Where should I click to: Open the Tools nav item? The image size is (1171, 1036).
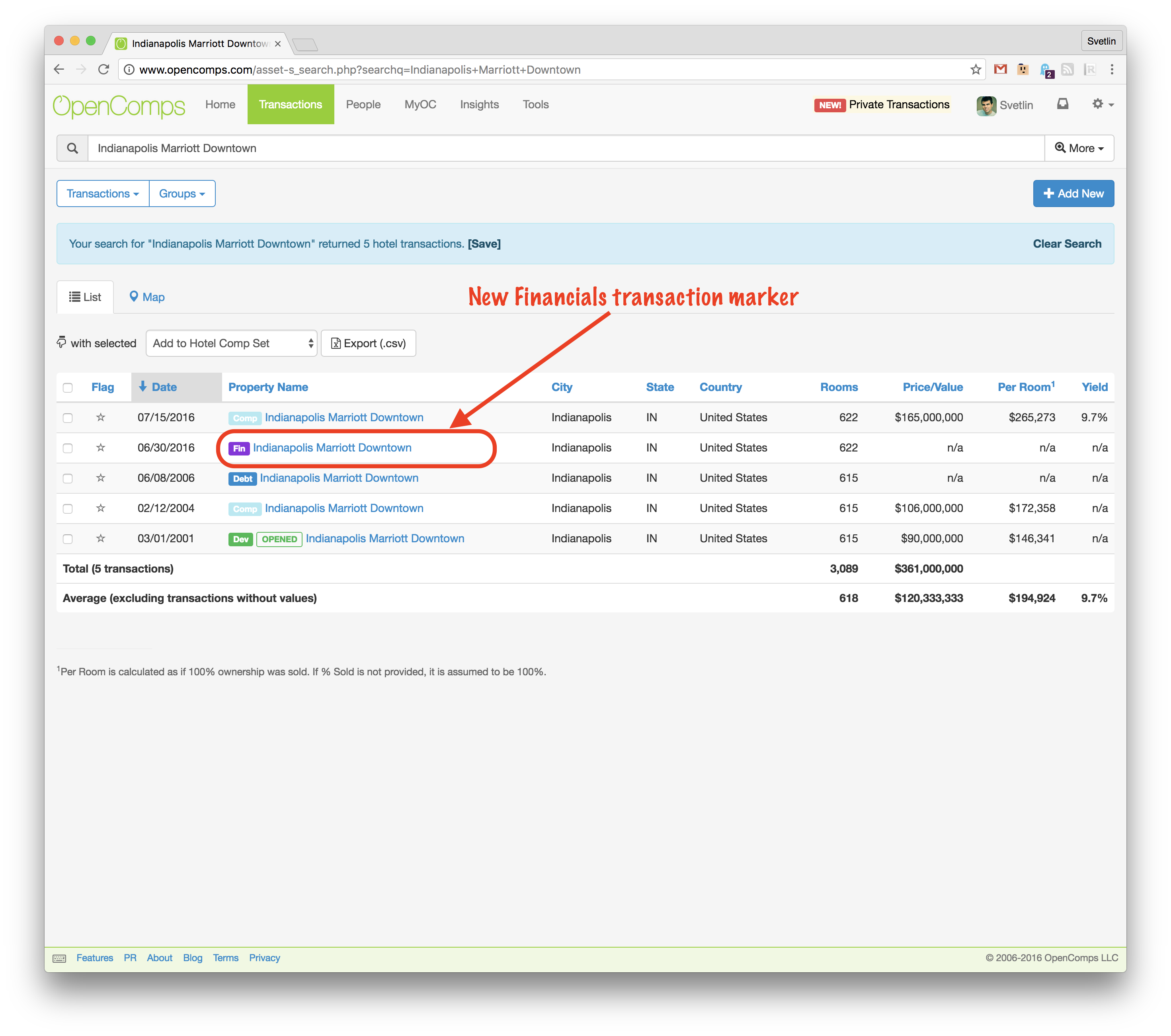pyautogui.click(x=536, y=104)
